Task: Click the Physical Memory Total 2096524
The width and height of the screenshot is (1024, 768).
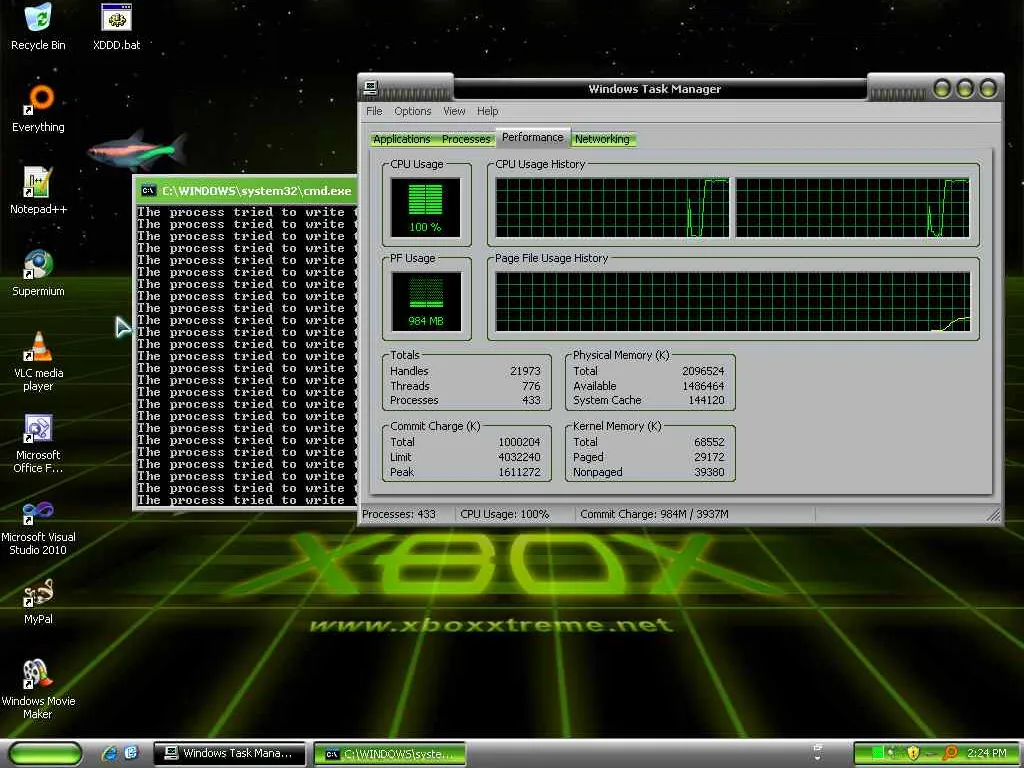Action: coord(703,371)
